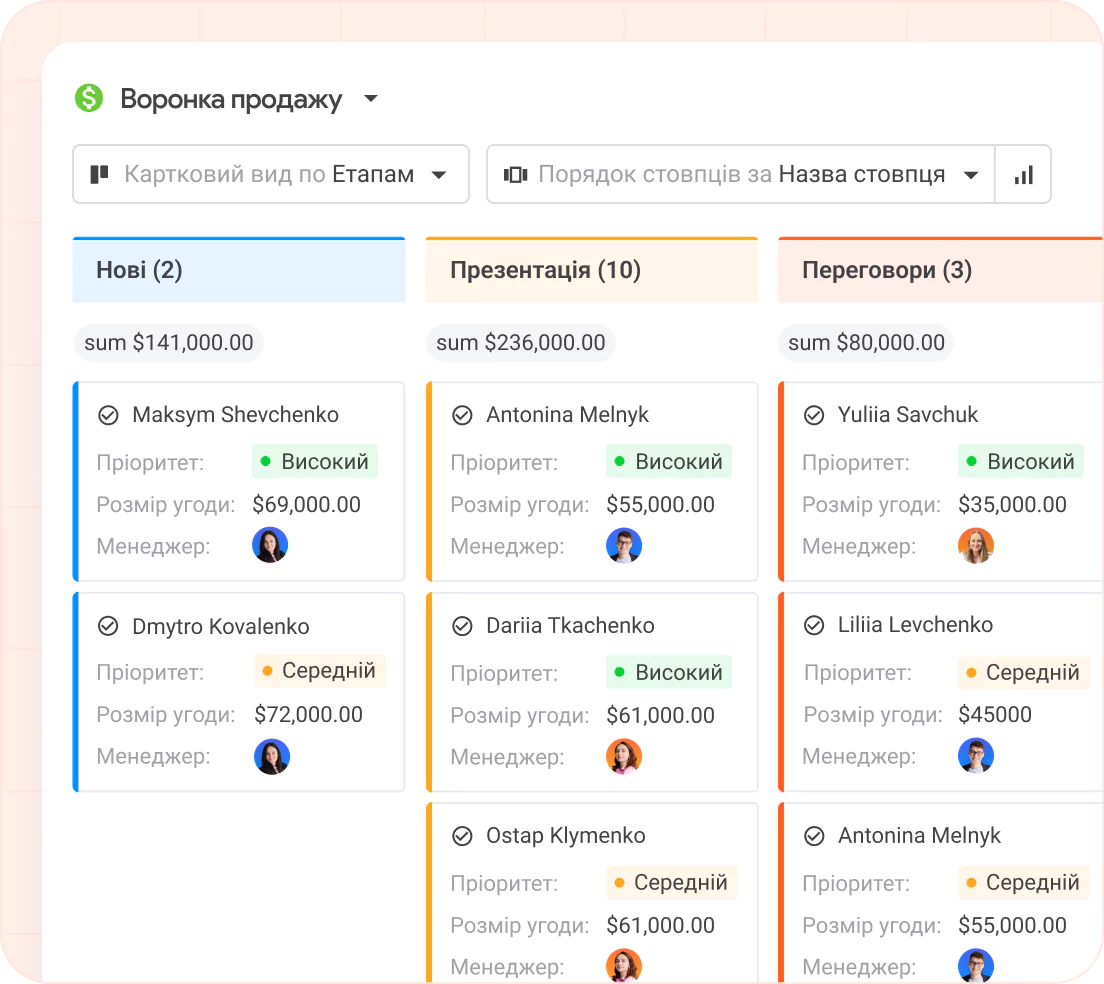Select the Нові (2) column header
The height and width of the screenshot is (984, 1104).
click(x=238, y=270)
